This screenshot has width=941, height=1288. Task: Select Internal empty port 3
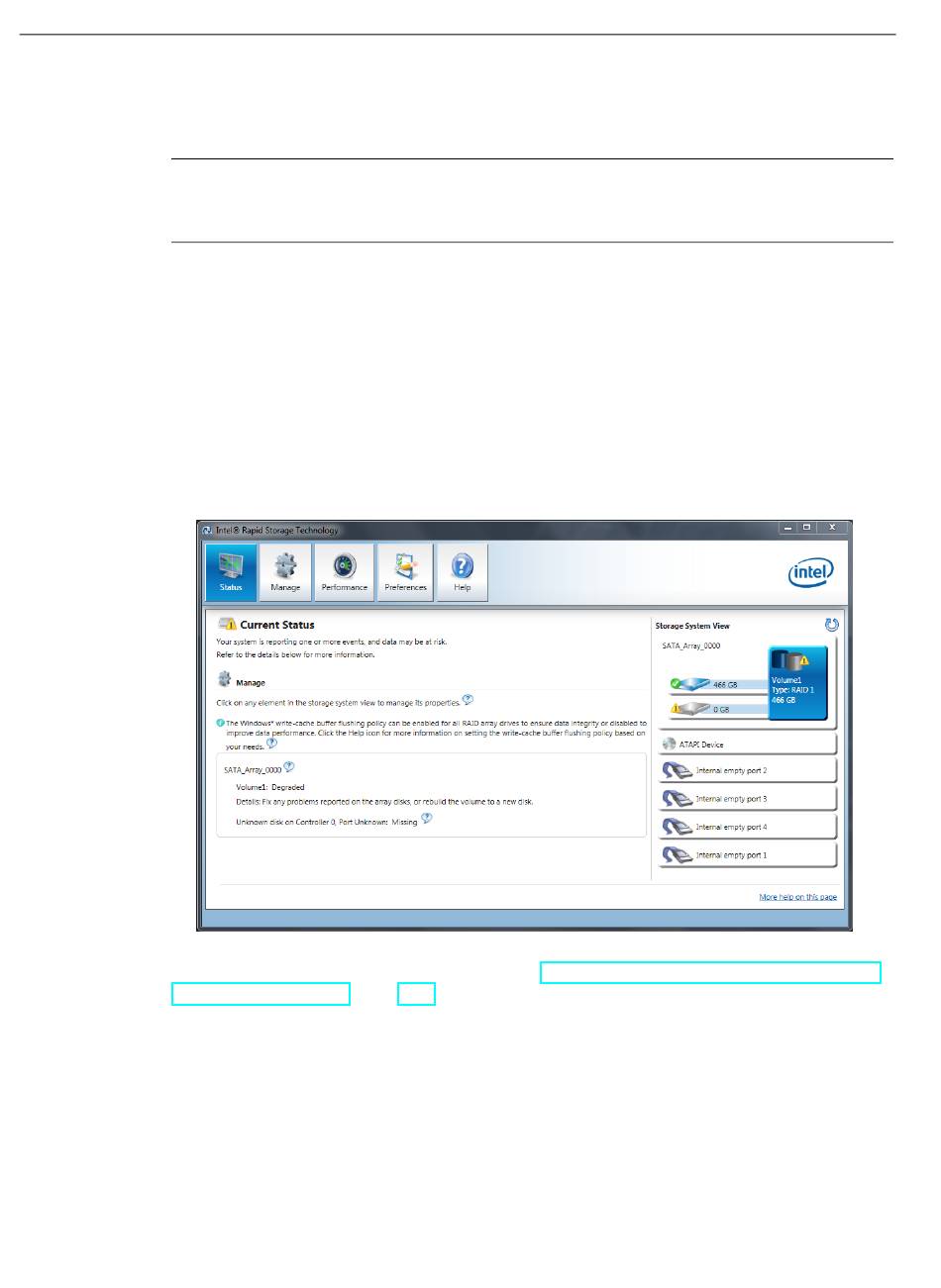pos(748,799)
